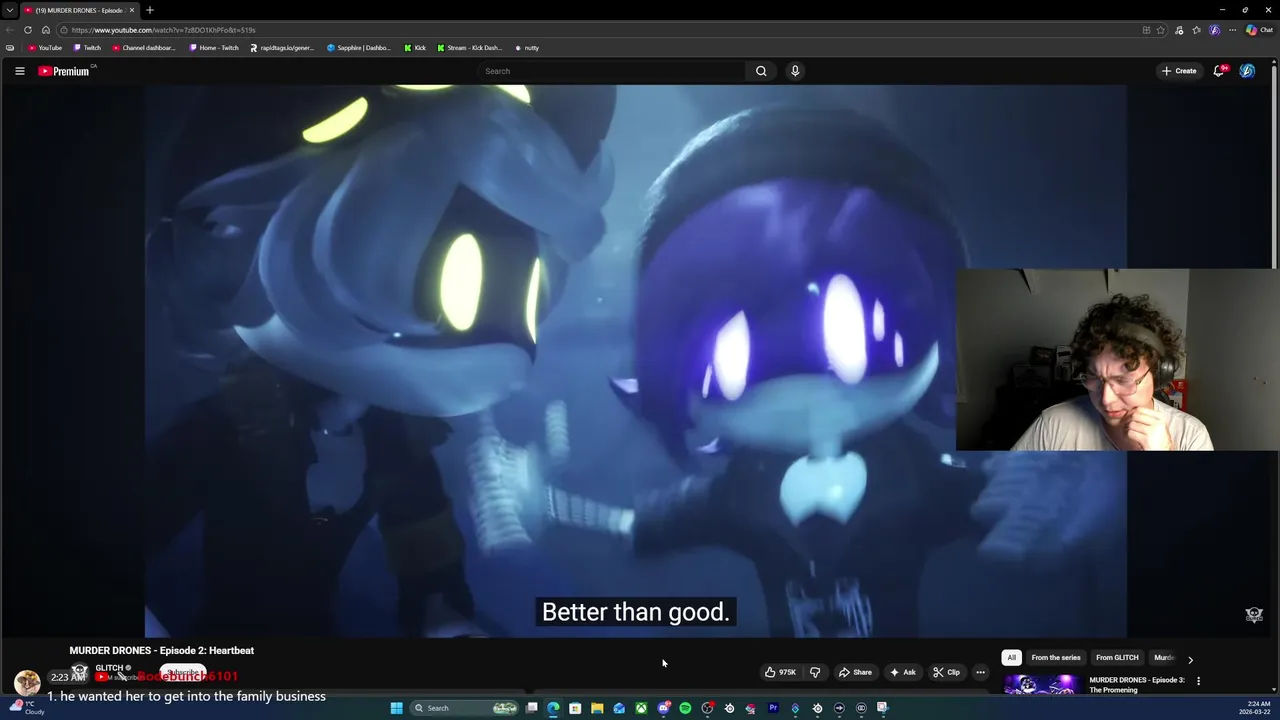Go to browser home page icon

click(x=45, y=30)
